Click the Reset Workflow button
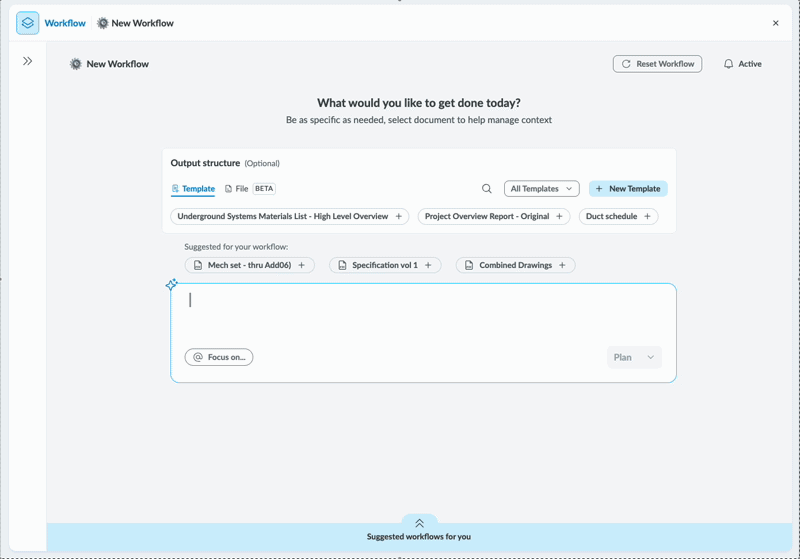Image resolution: width=800 pixels, height=559 pixels. pos(657,64)
